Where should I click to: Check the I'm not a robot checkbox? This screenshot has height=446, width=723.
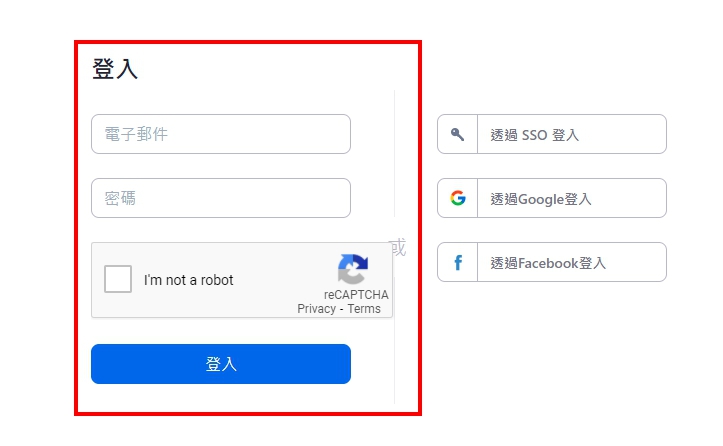pyautogui.click(x=118, y=279)
